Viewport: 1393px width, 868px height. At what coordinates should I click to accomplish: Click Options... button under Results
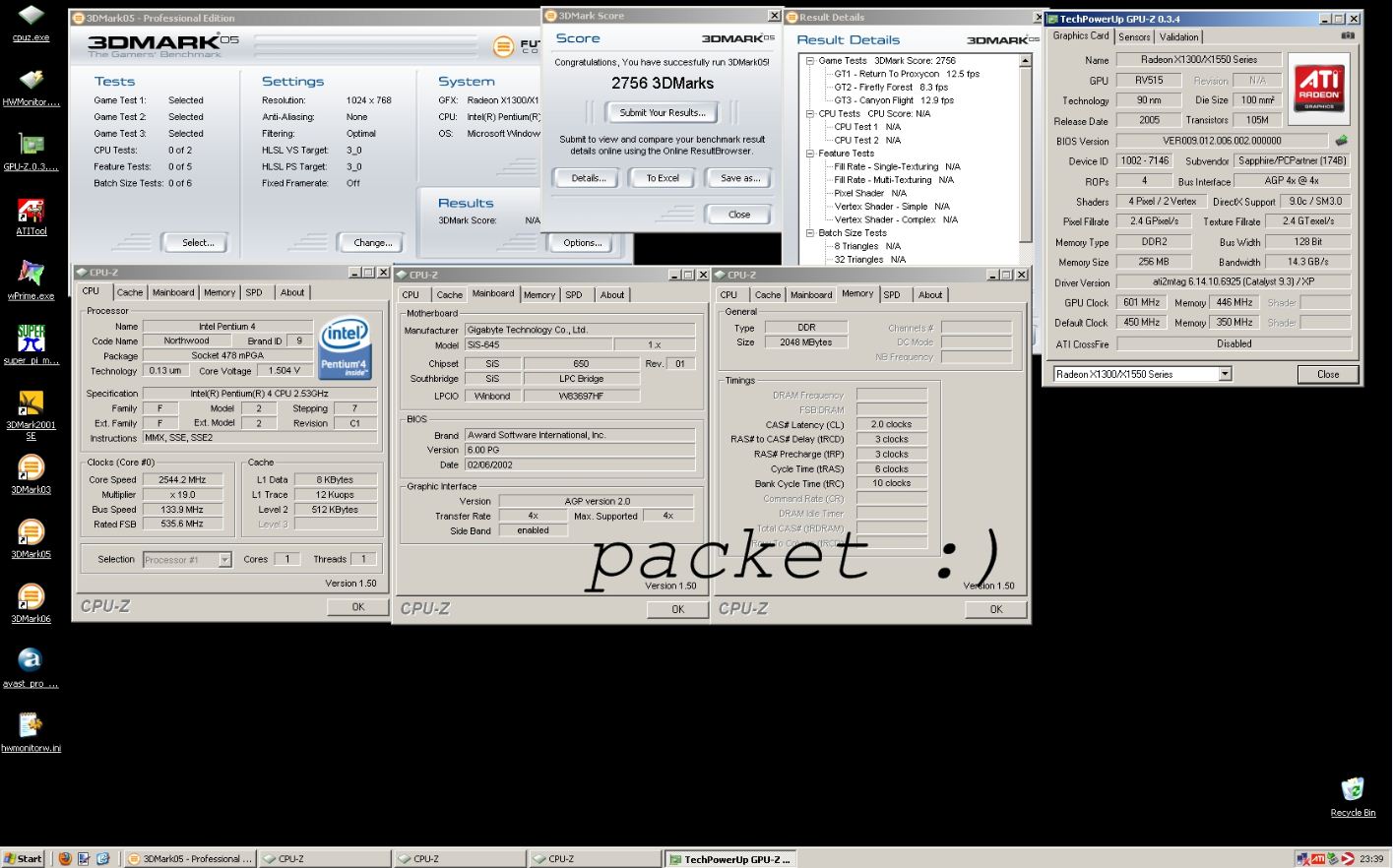tap(582, 242)
